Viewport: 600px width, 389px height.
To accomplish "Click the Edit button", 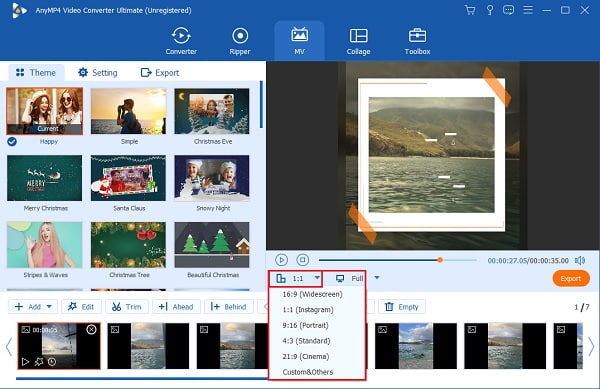I will (81, 307).
